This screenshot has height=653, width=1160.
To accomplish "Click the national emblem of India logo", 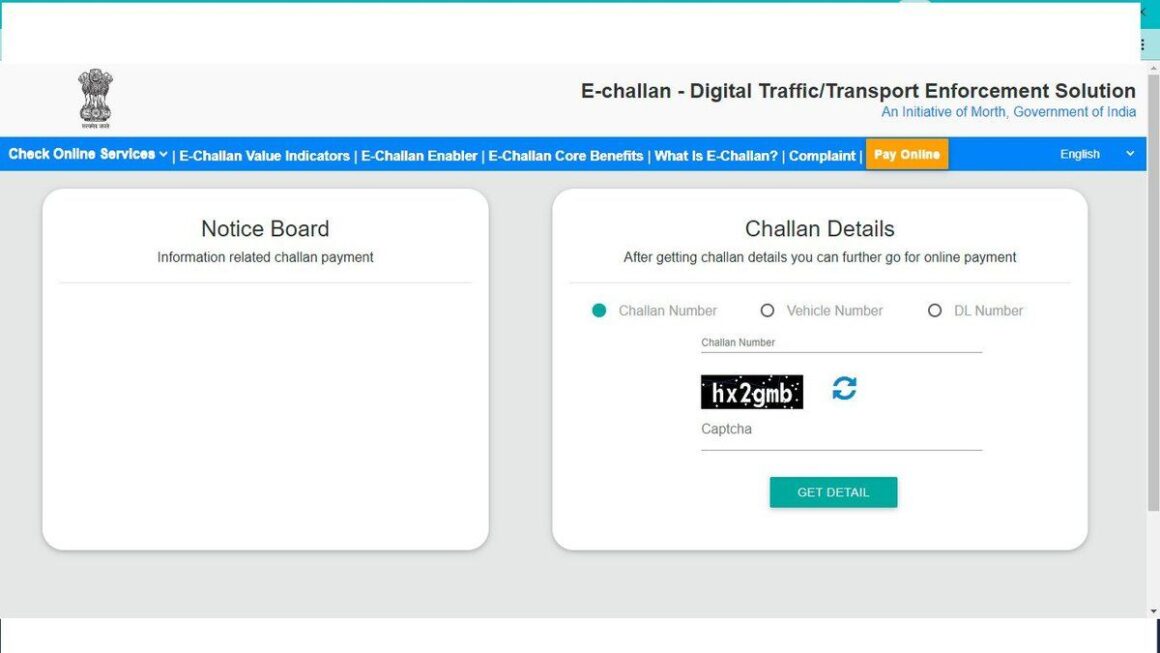I will coord(95,99).
